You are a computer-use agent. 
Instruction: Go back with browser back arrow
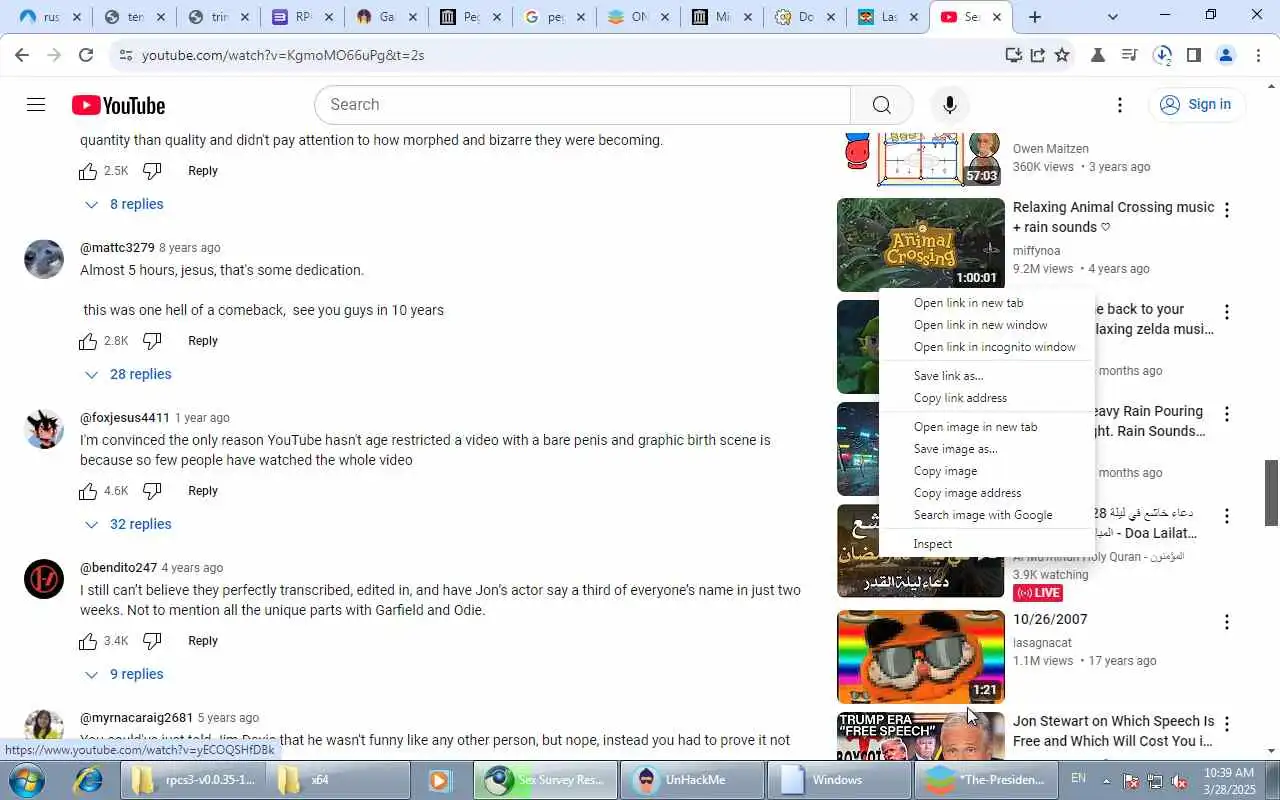(x=22, y=55)
